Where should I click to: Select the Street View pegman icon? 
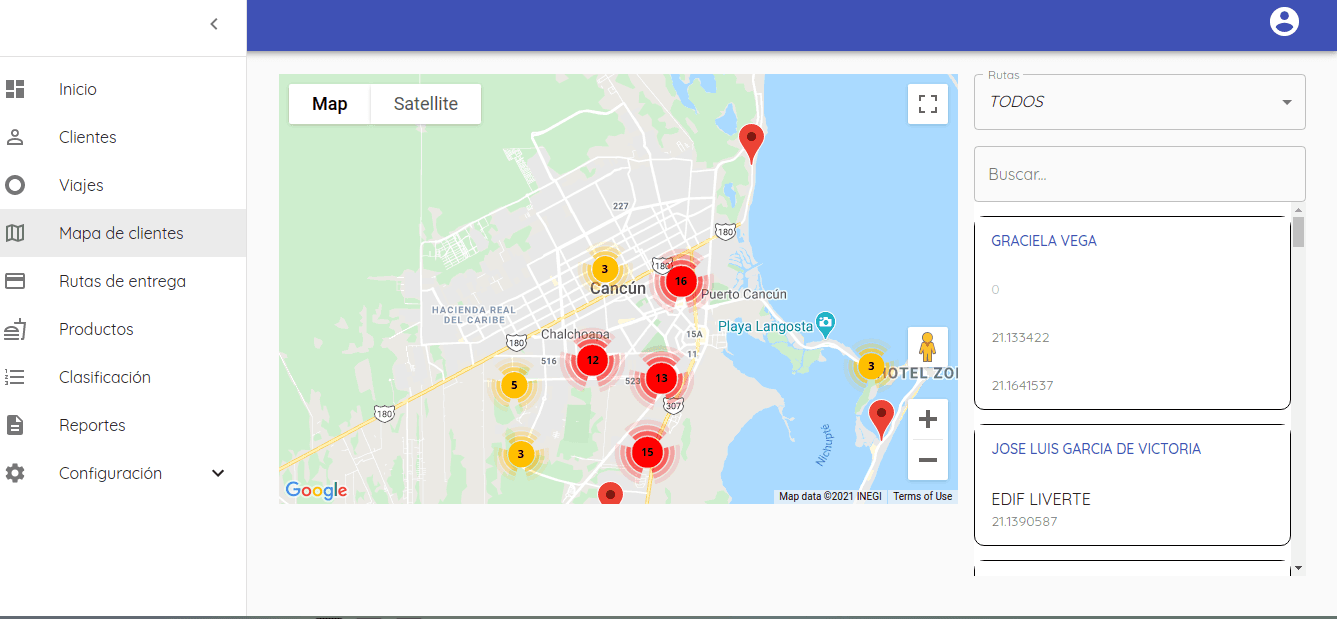(x=928, y=347)
